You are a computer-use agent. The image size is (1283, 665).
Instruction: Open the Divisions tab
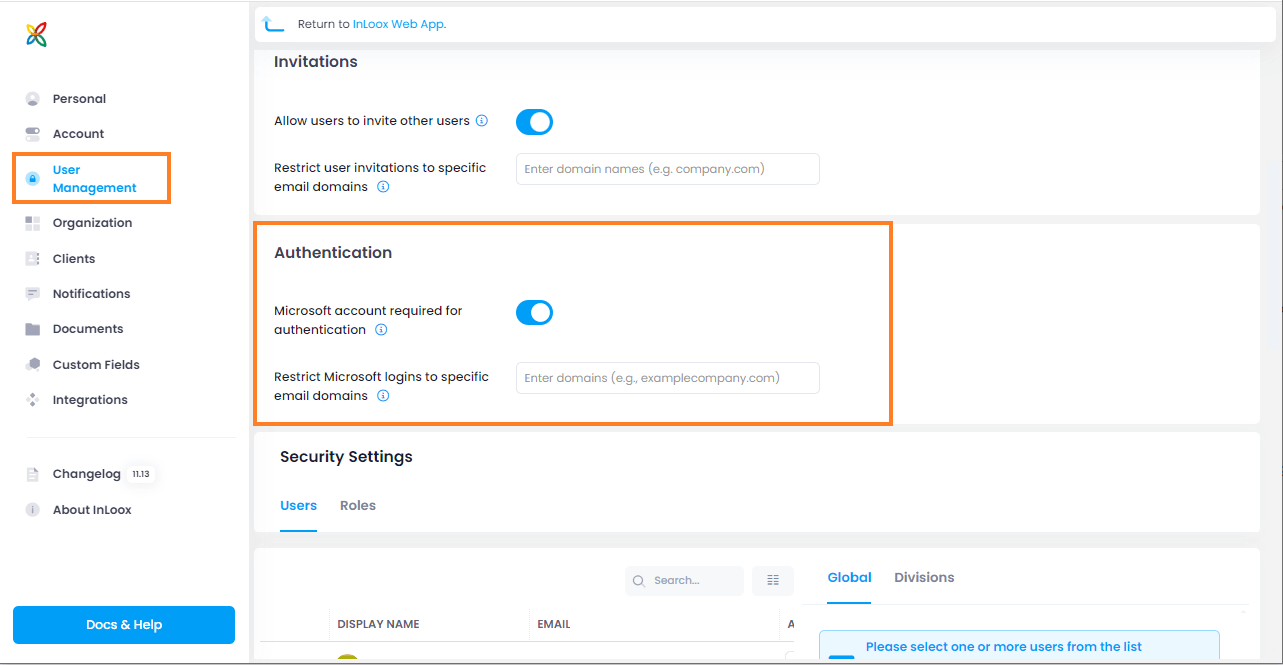pos(923,577)
